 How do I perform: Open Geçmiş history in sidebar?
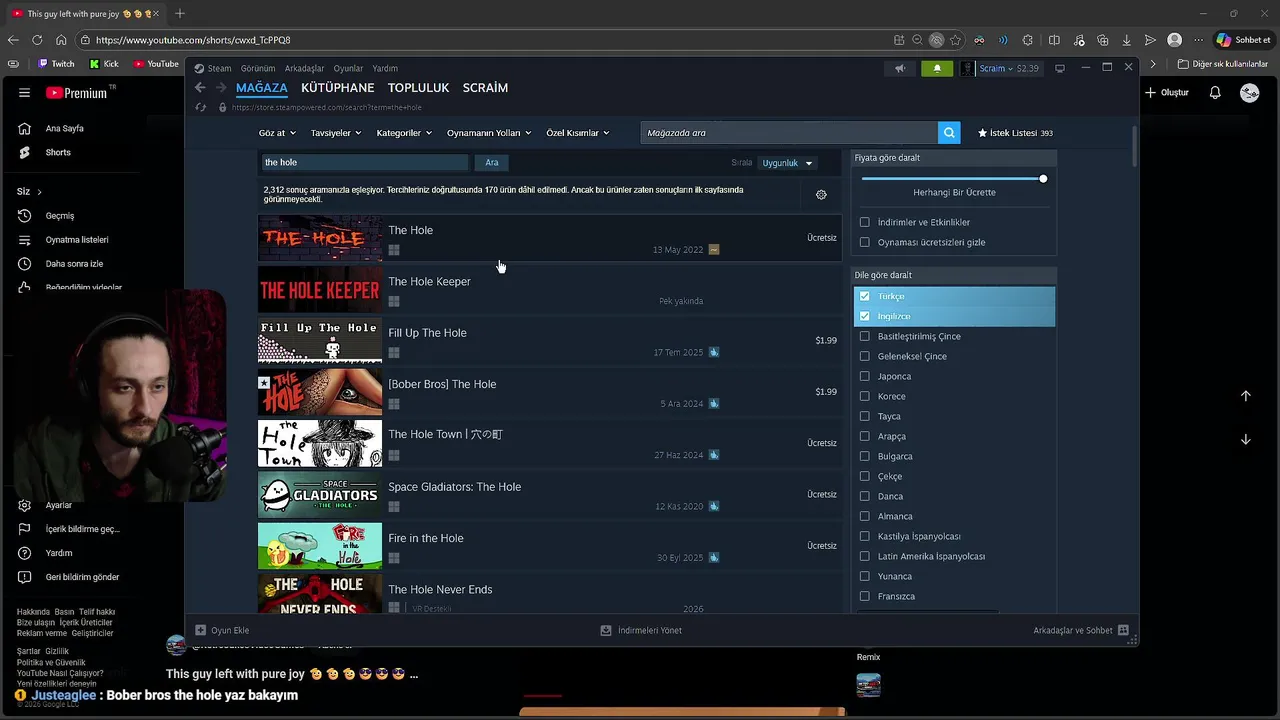tap(60, 216)
